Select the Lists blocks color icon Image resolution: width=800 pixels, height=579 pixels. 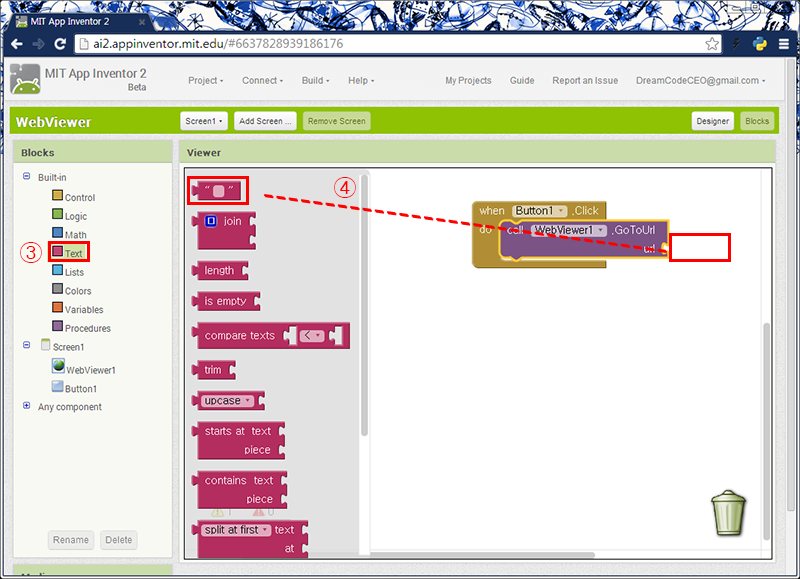point(57,270)
